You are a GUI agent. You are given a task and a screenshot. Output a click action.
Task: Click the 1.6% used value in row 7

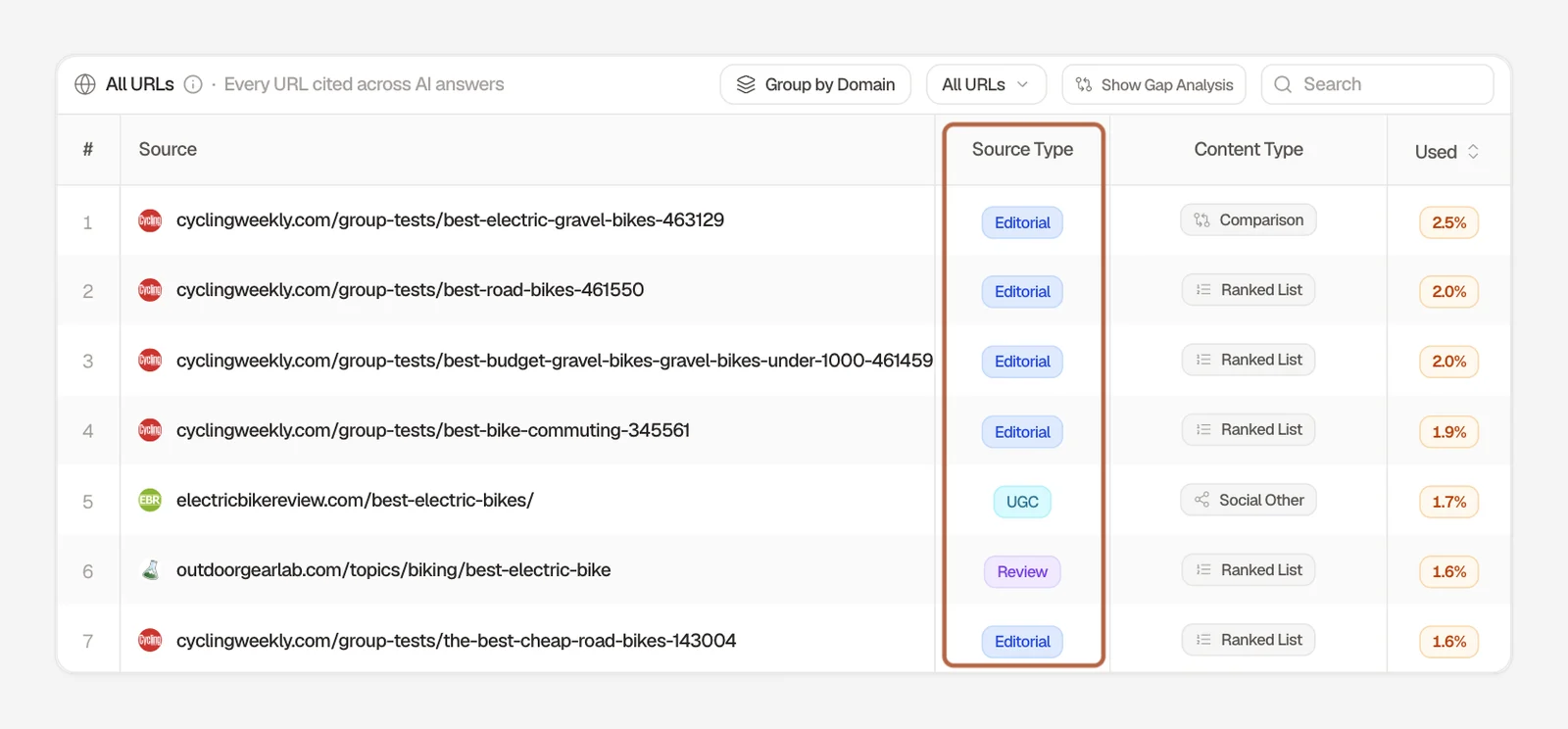point(1449,642)
